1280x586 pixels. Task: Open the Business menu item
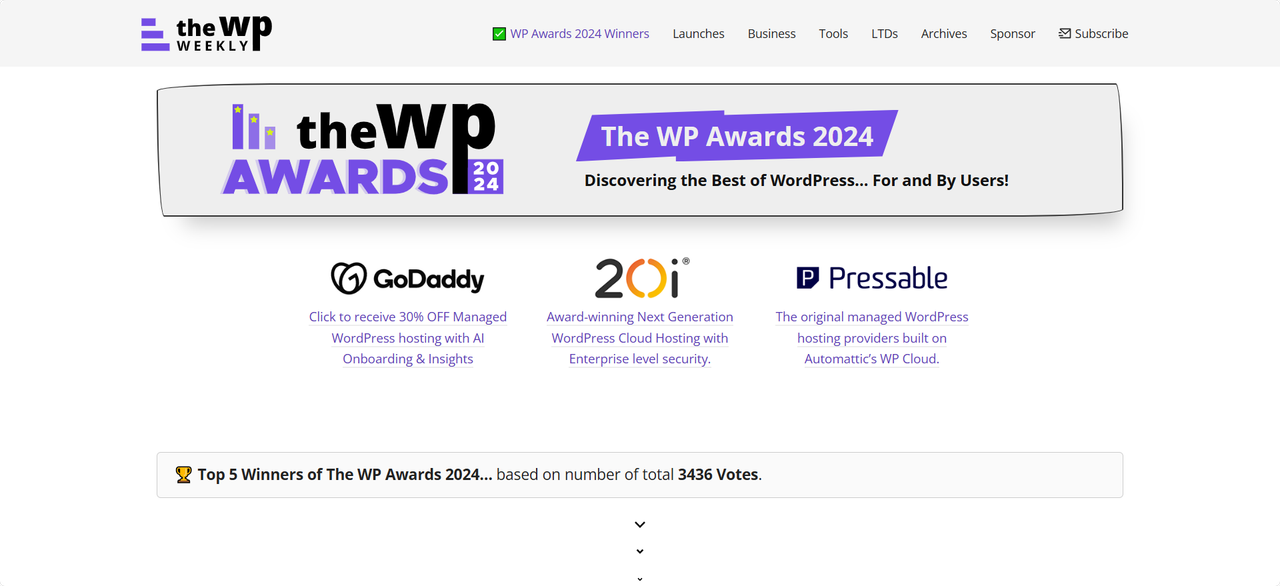[772, 33]
